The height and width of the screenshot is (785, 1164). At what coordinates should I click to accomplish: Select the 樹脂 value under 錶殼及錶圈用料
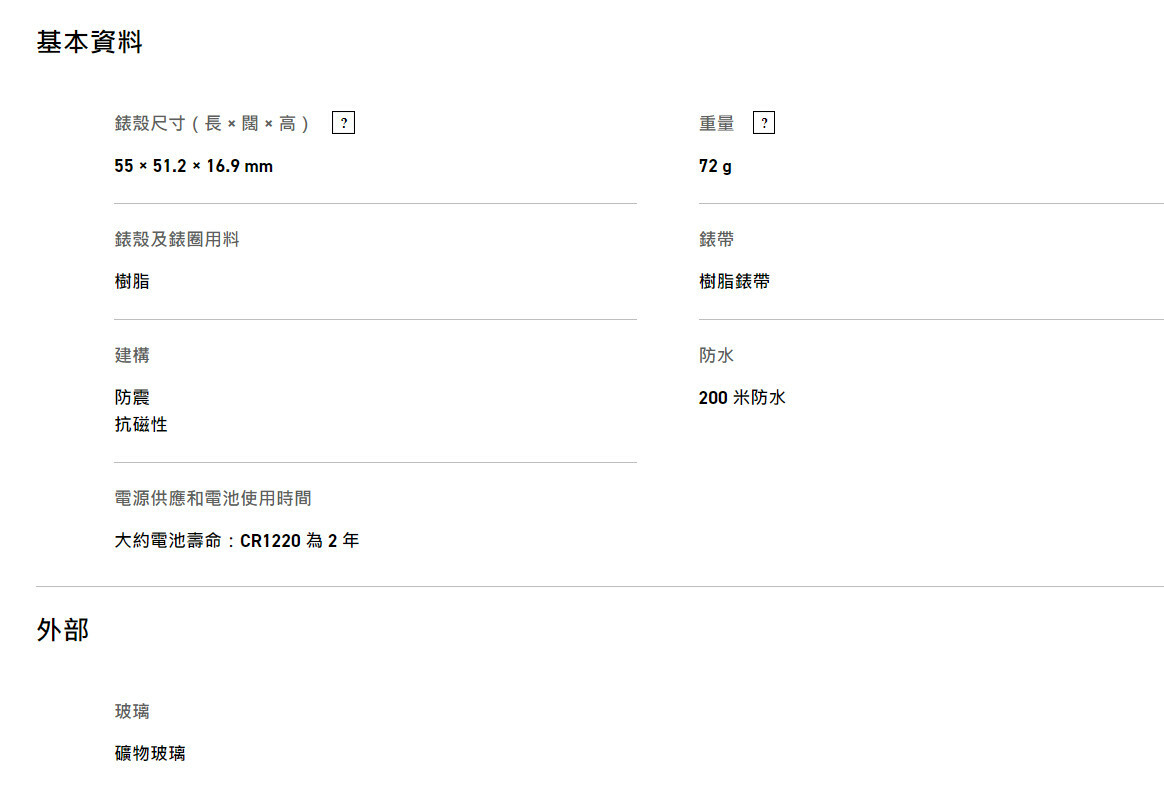(132, 282)
